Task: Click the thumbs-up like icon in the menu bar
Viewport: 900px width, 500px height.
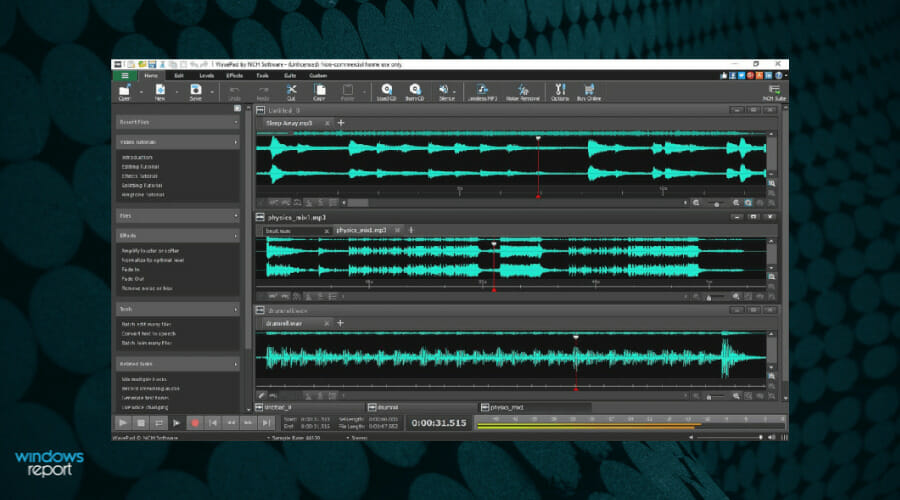Action: [724, 75]
